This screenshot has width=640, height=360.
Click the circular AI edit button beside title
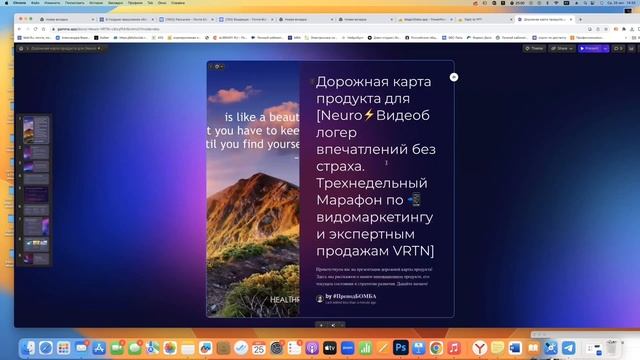pyautogui.click(x=454, y=77)
